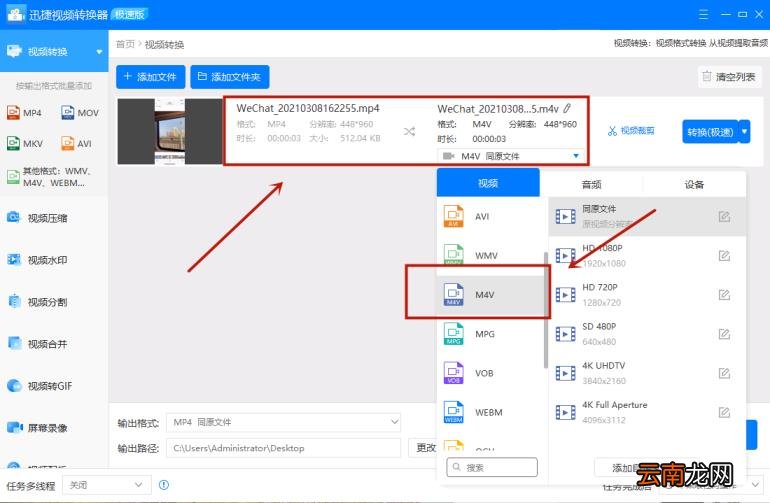The height and width of the screenshot is (503, 770).
Task: Click the format list scrollbar
Action: [546, 309]
